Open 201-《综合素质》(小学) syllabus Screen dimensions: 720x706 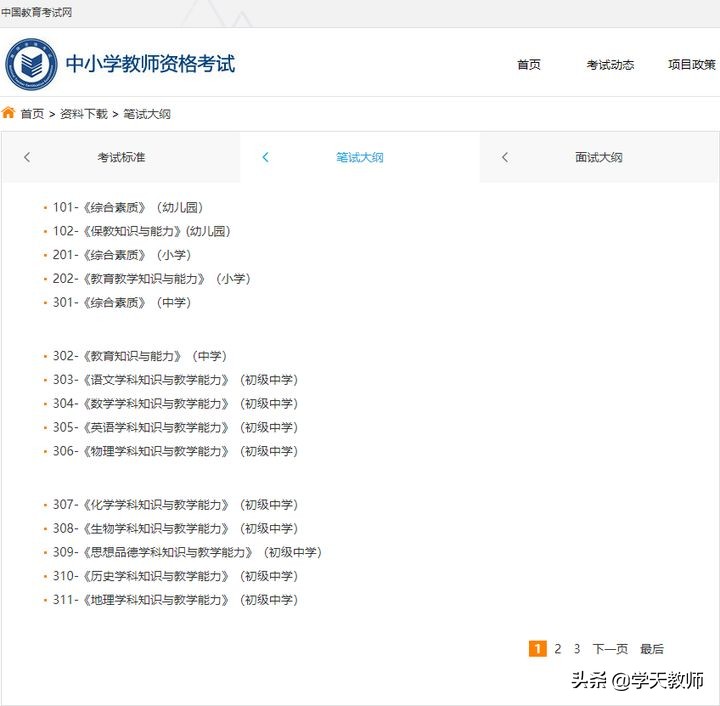[122, 255]
